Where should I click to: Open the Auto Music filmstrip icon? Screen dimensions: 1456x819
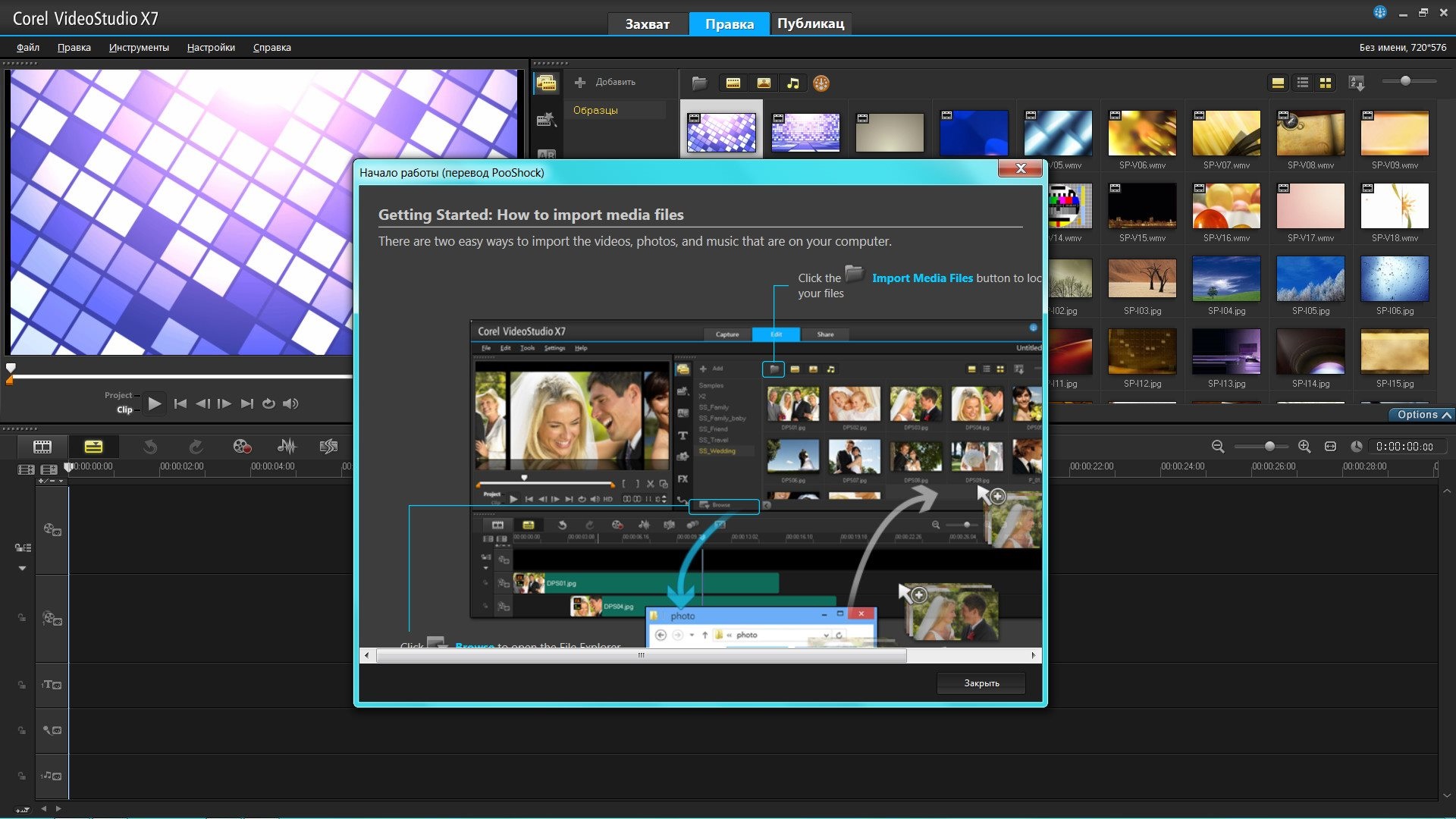click(x=328, y=447)
